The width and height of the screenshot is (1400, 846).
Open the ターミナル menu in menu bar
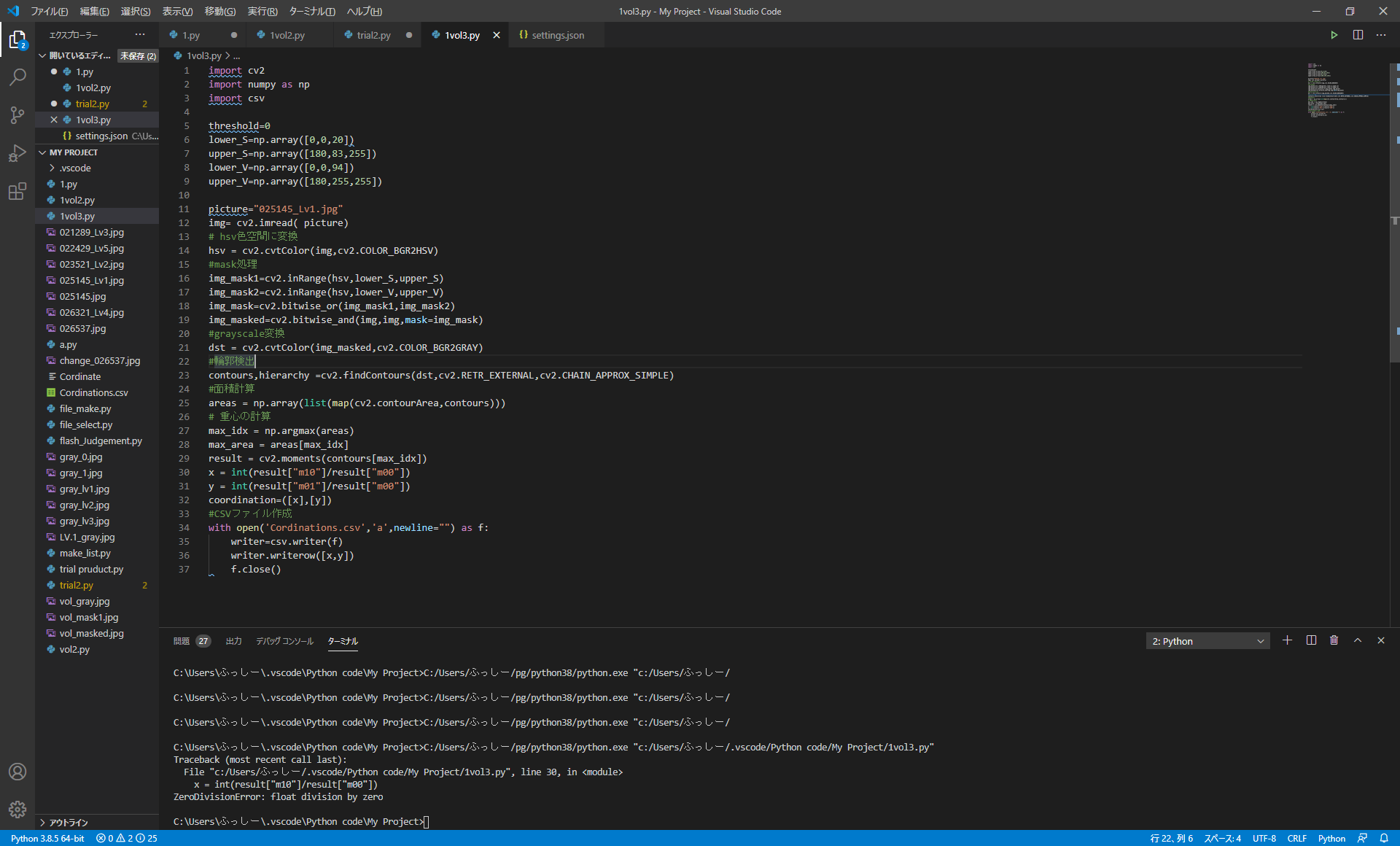[x=312, y=11]
